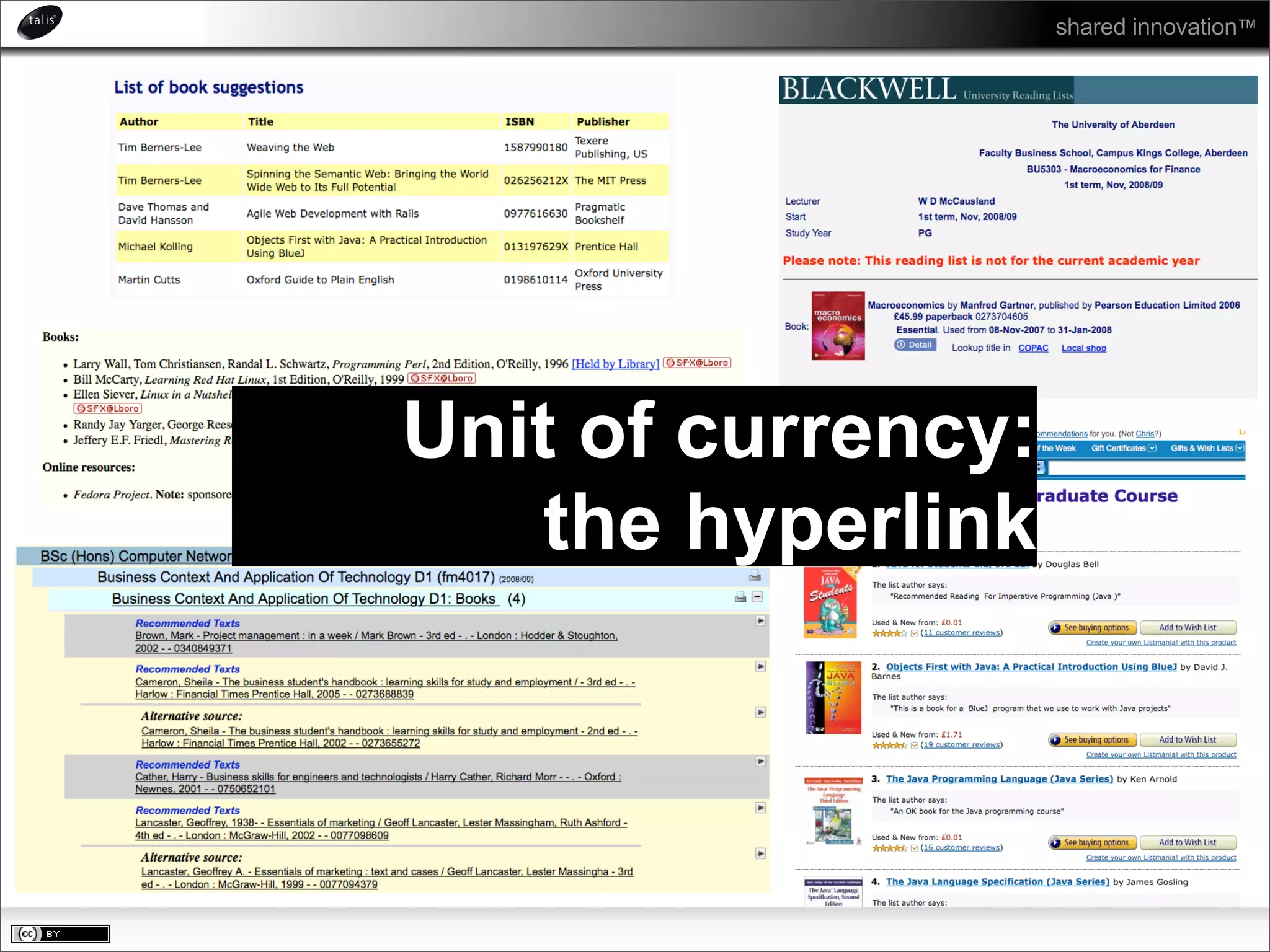The image size is (1270, 952).
Task: Click arrow icon on Cather, Harry Business skills row
Action: pos(760,761)
